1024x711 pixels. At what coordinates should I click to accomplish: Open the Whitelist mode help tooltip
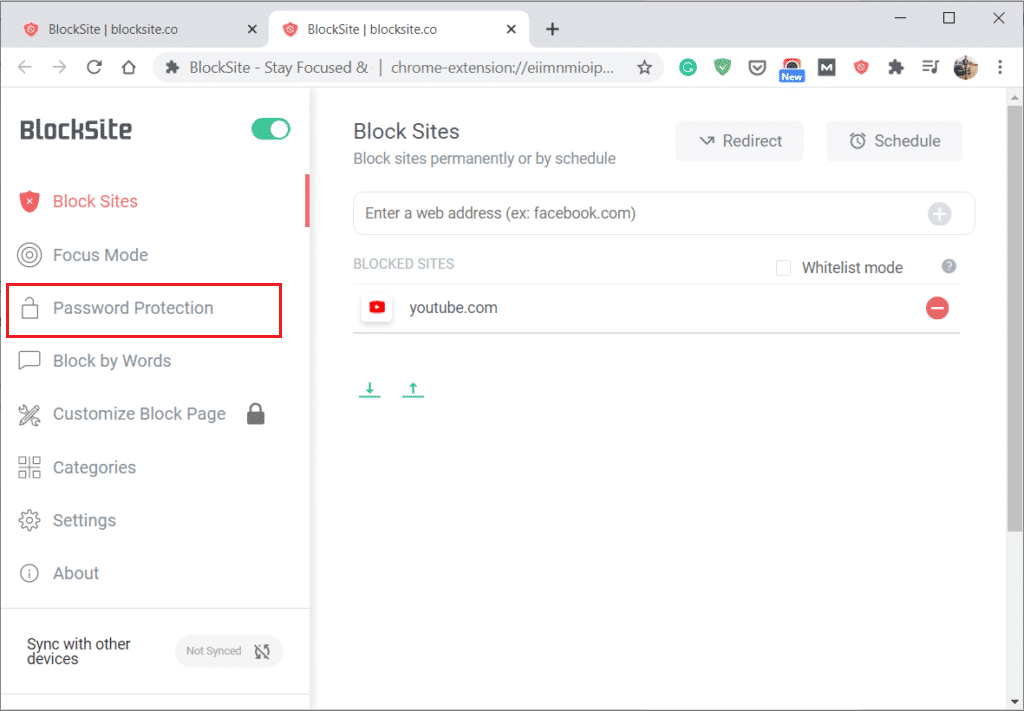[x=948, y=267]
